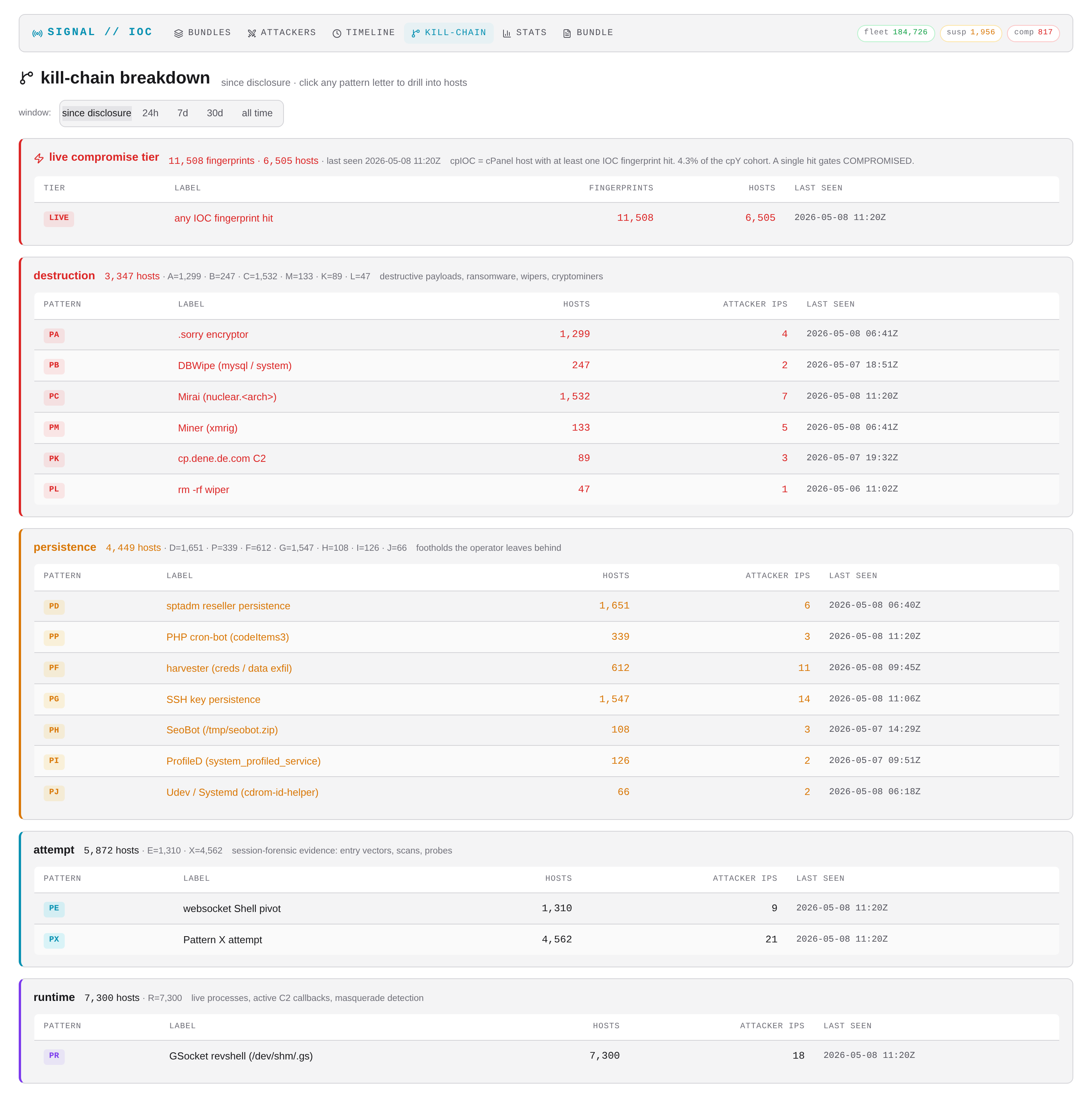Image resolution: width=1092 pixels, height=1100 pixels.
Task: Click 'cp.dene.de.com C2' label
Action: 222,459
